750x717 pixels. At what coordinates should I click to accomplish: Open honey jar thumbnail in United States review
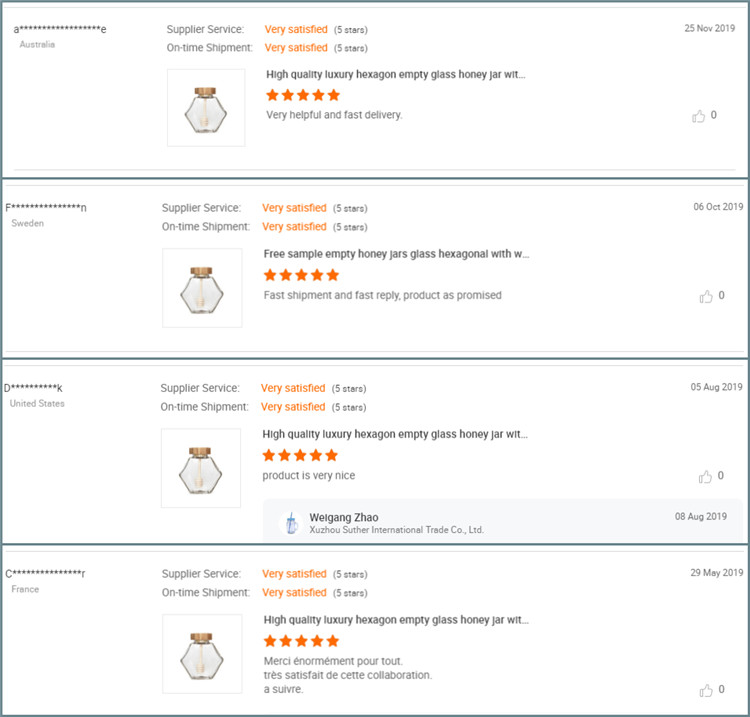pyautogui.click(x=201, y=468)
